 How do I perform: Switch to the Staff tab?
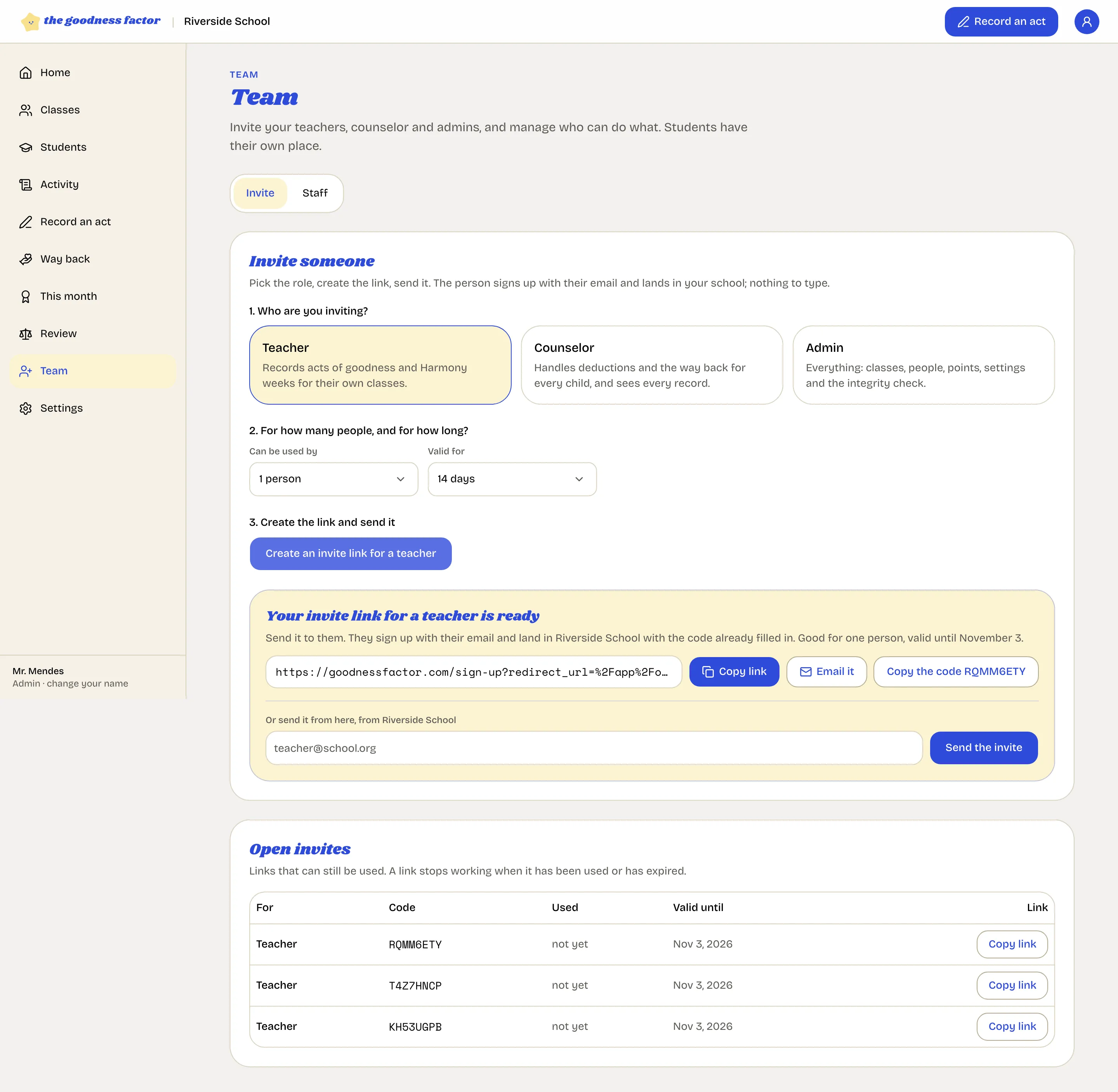(315, 193)
